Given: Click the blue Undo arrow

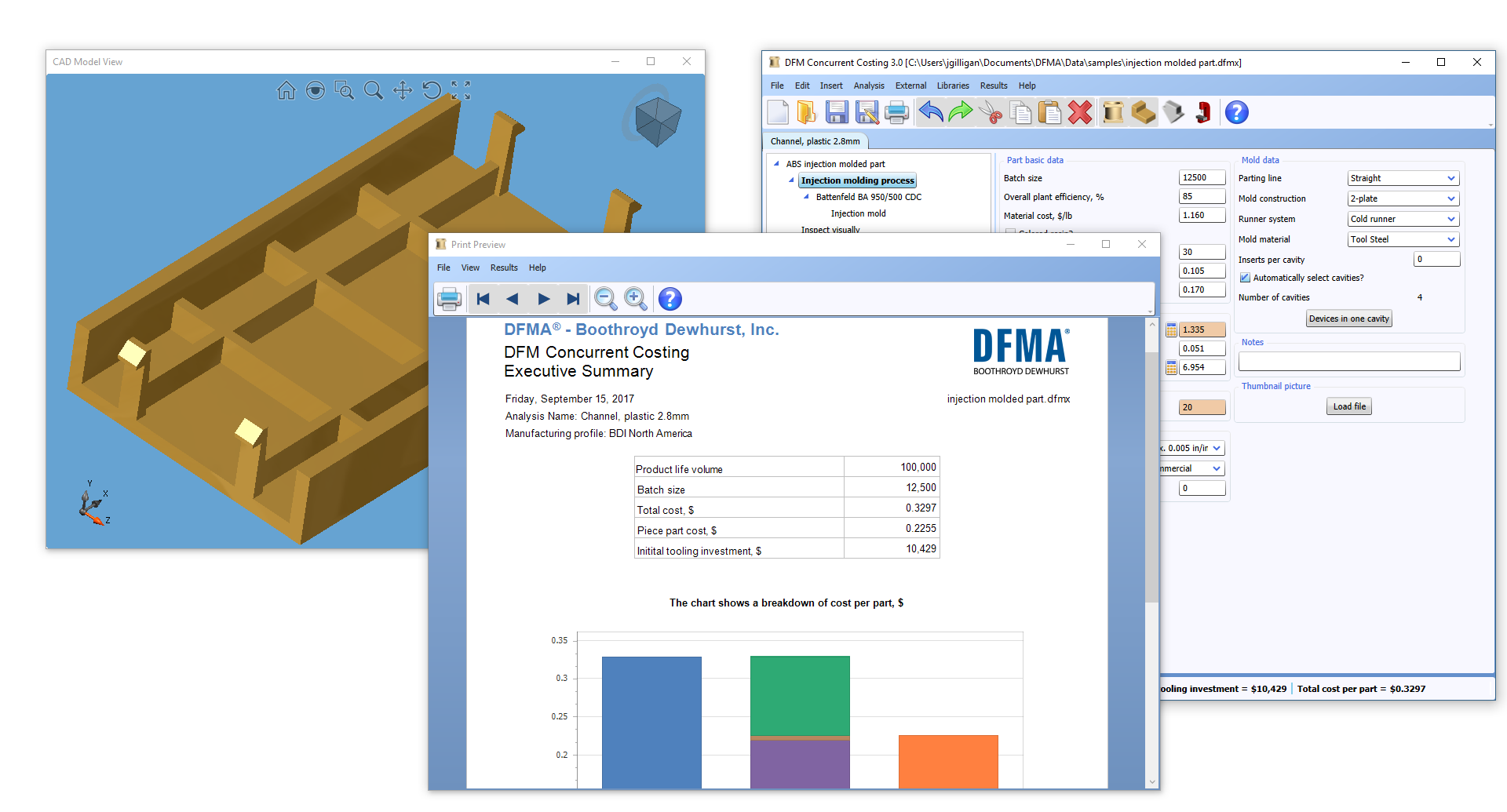Looking at the screenshot, I should click(x=931, y=113).
